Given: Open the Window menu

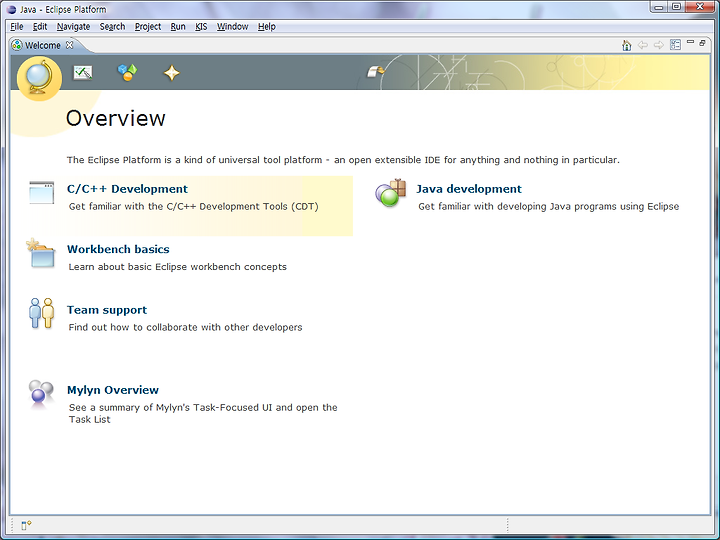Looking at the screenshot, I should click(x=232, y=27).
